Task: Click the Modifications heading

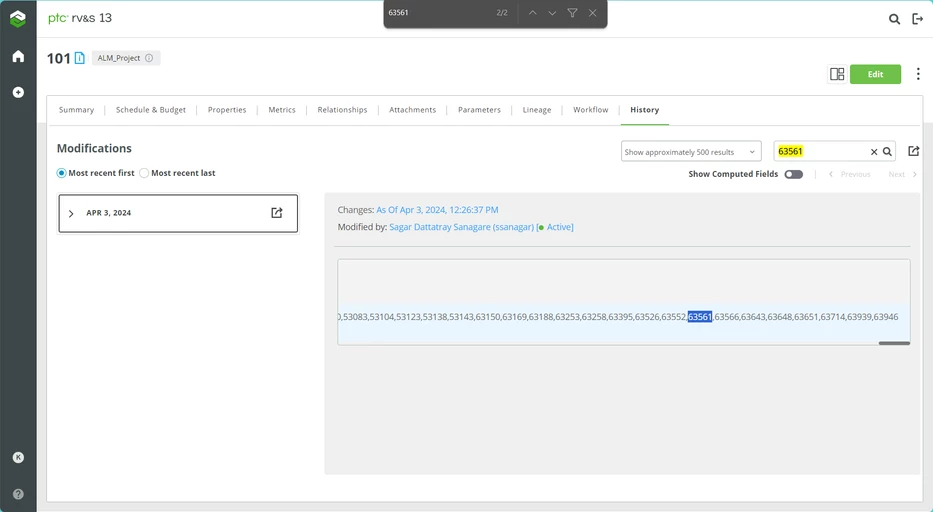Action: point(94,148)
